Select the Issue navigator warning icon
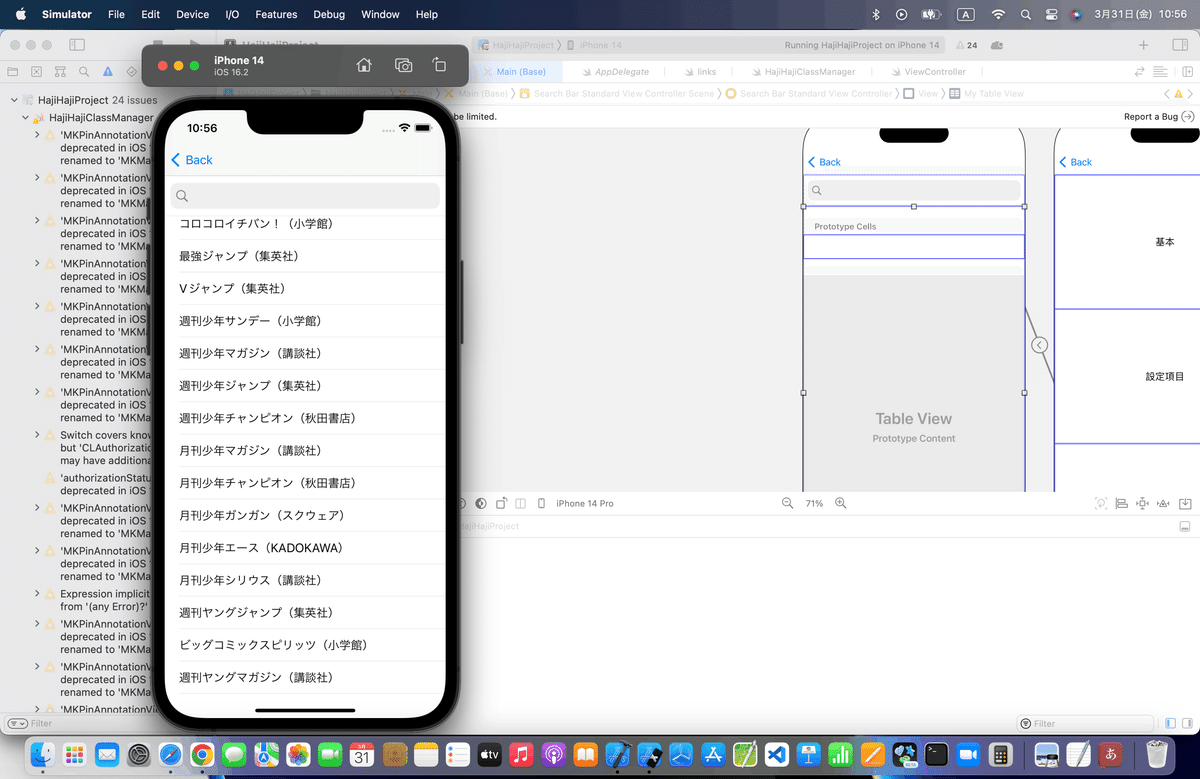The image size is (1200, 779). 108,72
